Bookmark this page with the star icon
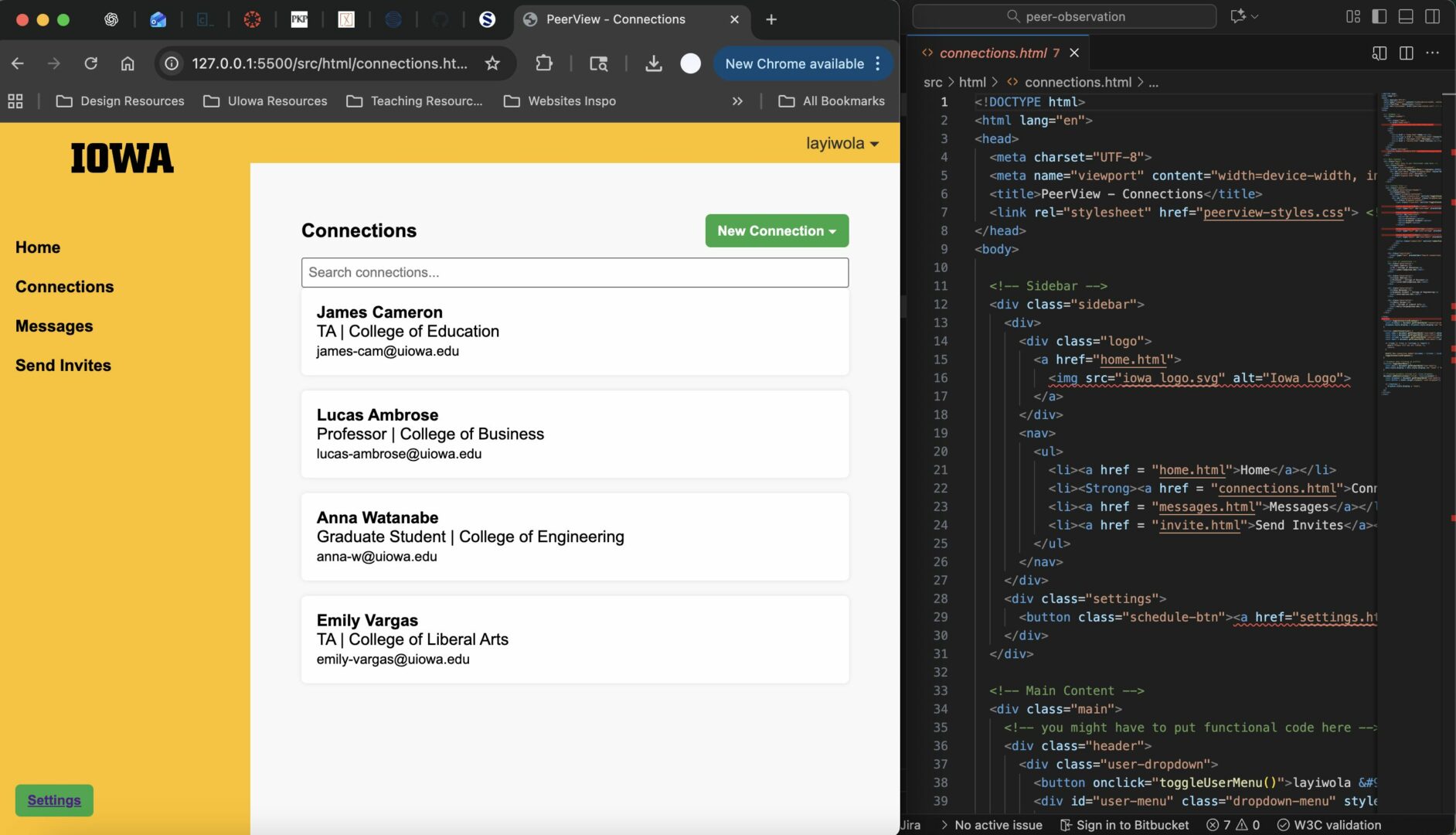The image size is (1456, 835). pos(492,63)
